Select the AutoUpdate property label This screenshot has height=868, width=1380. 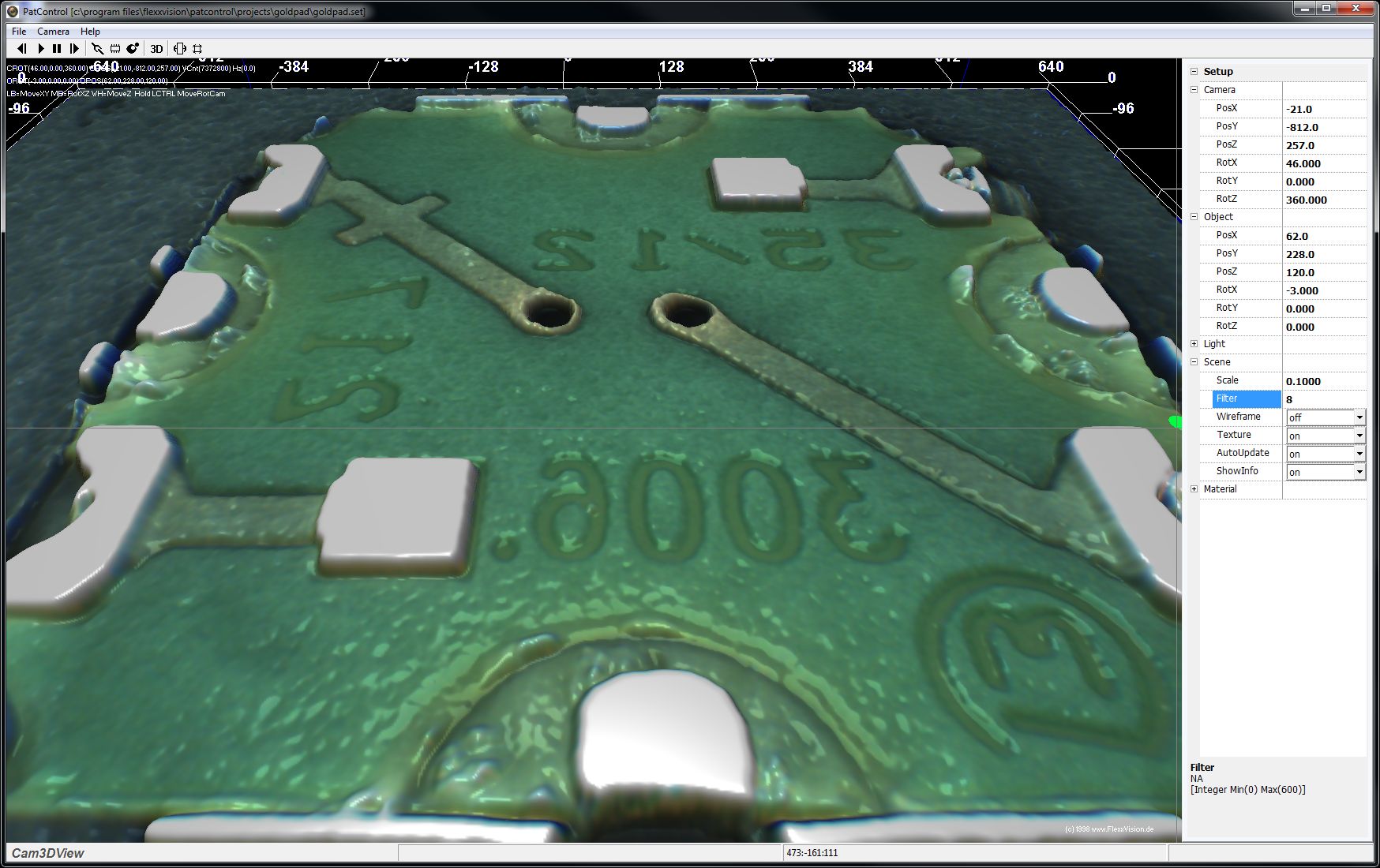coord(1243,453)
